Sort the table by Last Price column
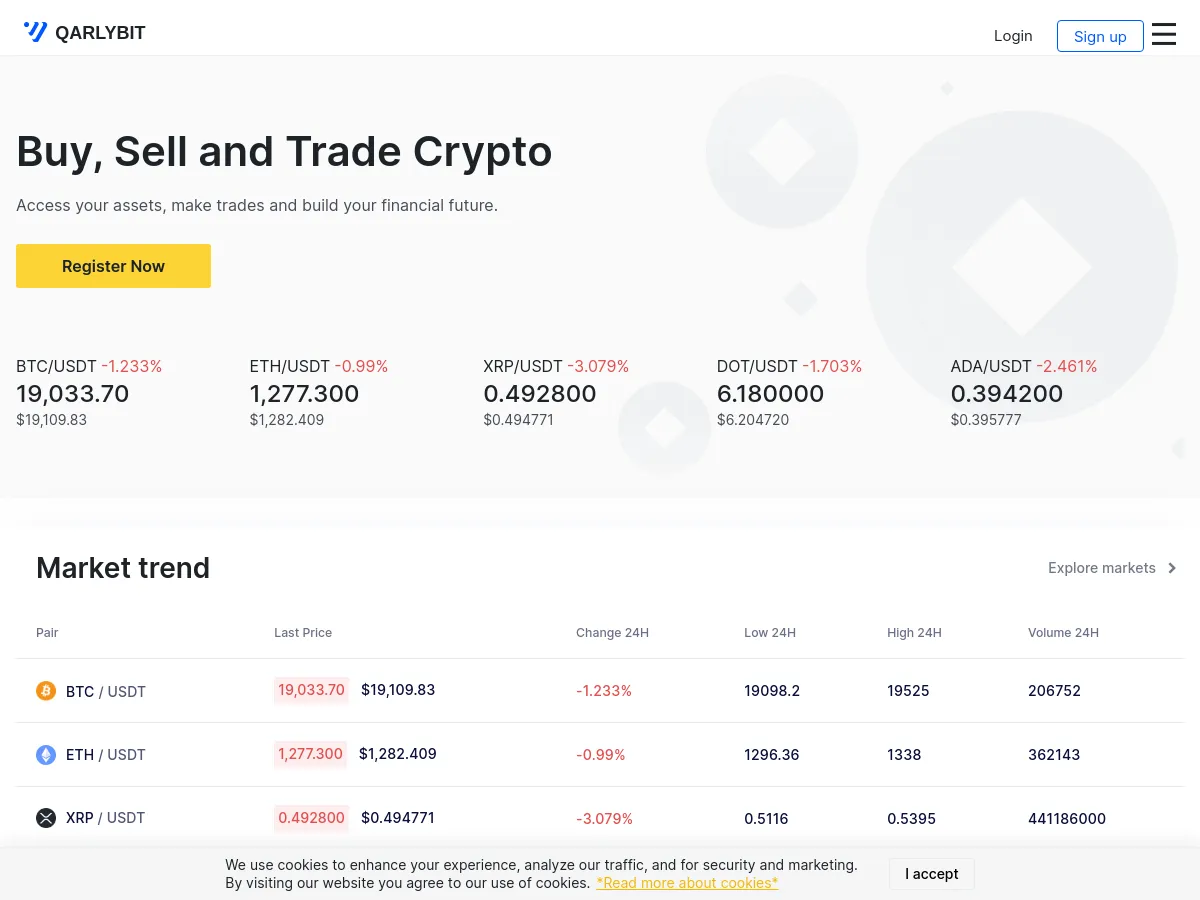Screen dimensions: 1200x900 303,632
